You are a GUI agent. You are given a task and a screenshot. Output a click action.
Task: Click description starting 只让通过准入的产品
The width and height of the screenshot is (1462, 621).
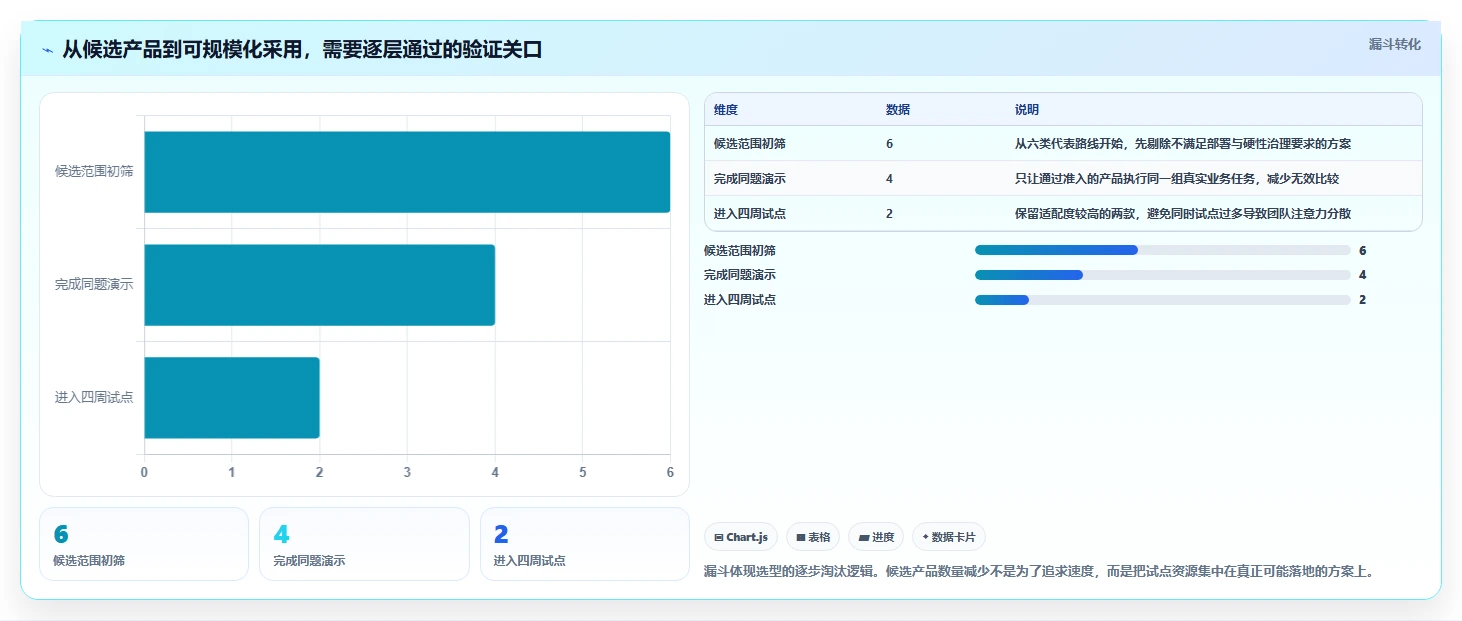tap(1177, 179)
